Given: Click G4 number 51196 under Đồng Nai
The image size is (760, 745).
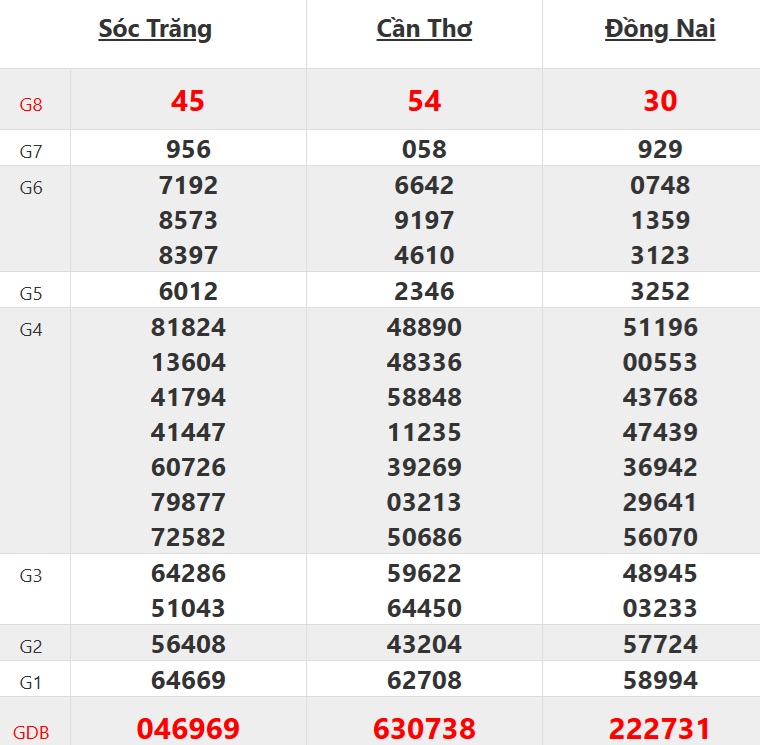Looking at the screenshot, I should 660,328.
